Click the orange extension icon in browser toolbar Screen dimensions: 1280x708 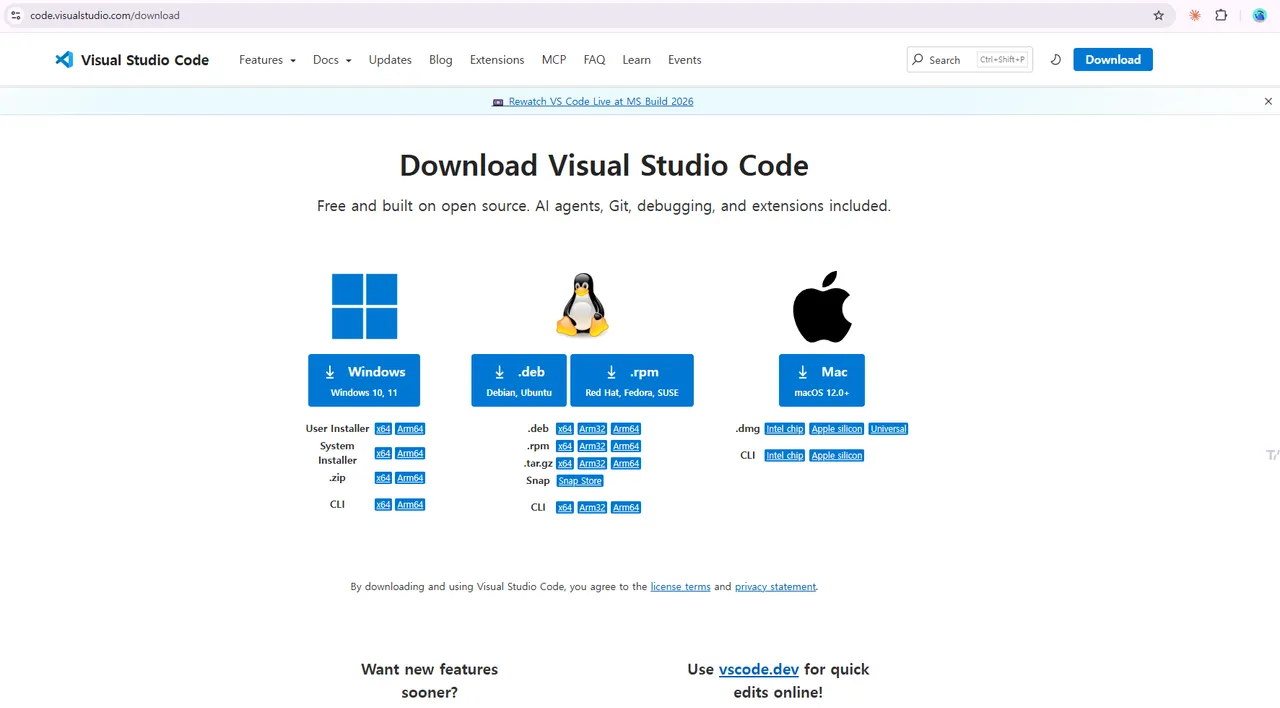1194,15
